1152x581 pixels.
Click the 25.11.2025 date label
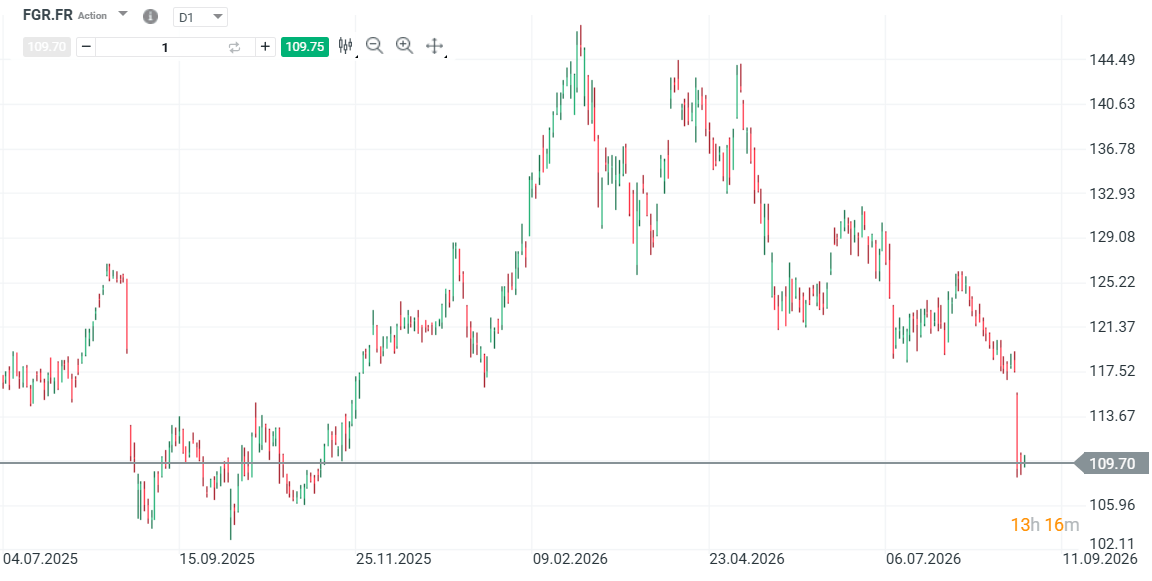(394, 559)
